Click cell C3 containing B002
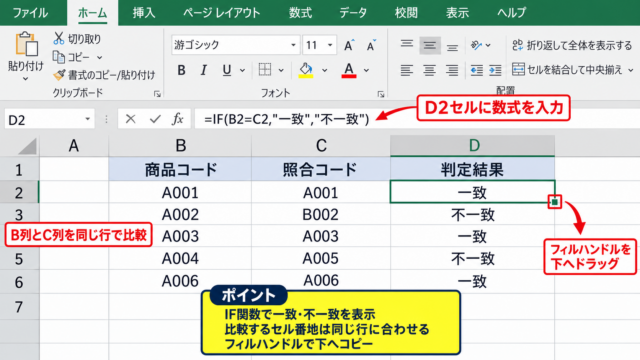This screenshot has height=360, width=640. (320, 214)
